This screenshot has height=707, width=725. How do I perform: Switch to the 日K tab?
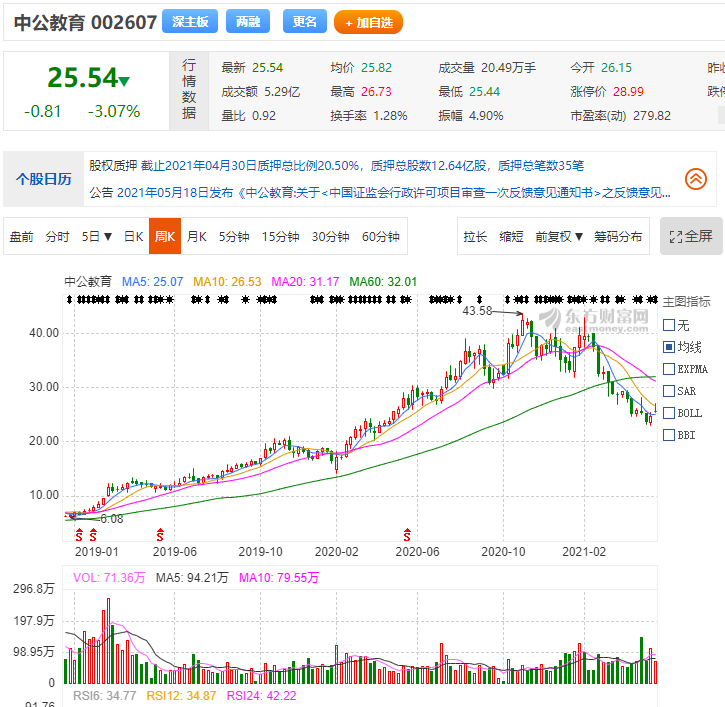point(133,237)
